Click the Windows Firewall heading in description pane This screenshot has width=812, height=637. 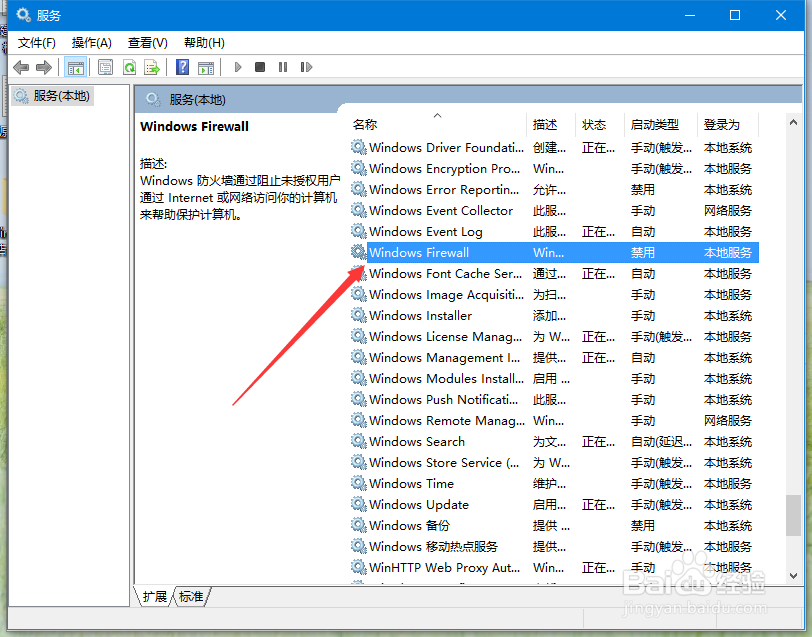point(194,126)
